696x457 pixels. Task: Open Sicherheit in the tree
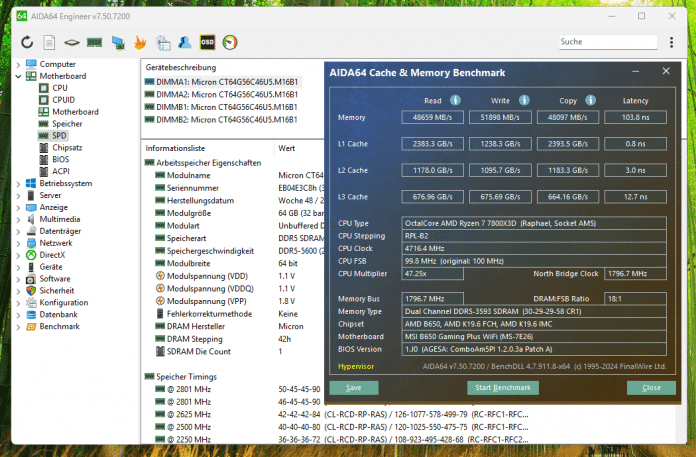click(x=56, y=291)
